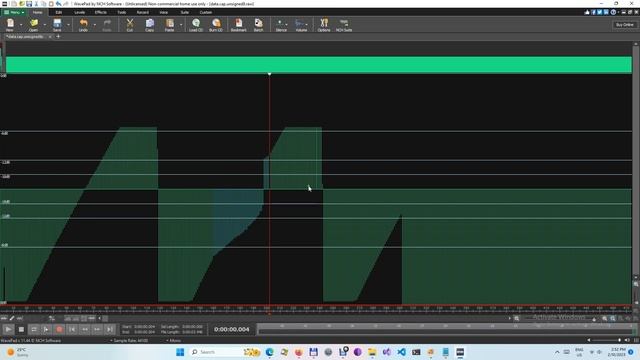Click the Copy toolbar icon

click(149, 24)
